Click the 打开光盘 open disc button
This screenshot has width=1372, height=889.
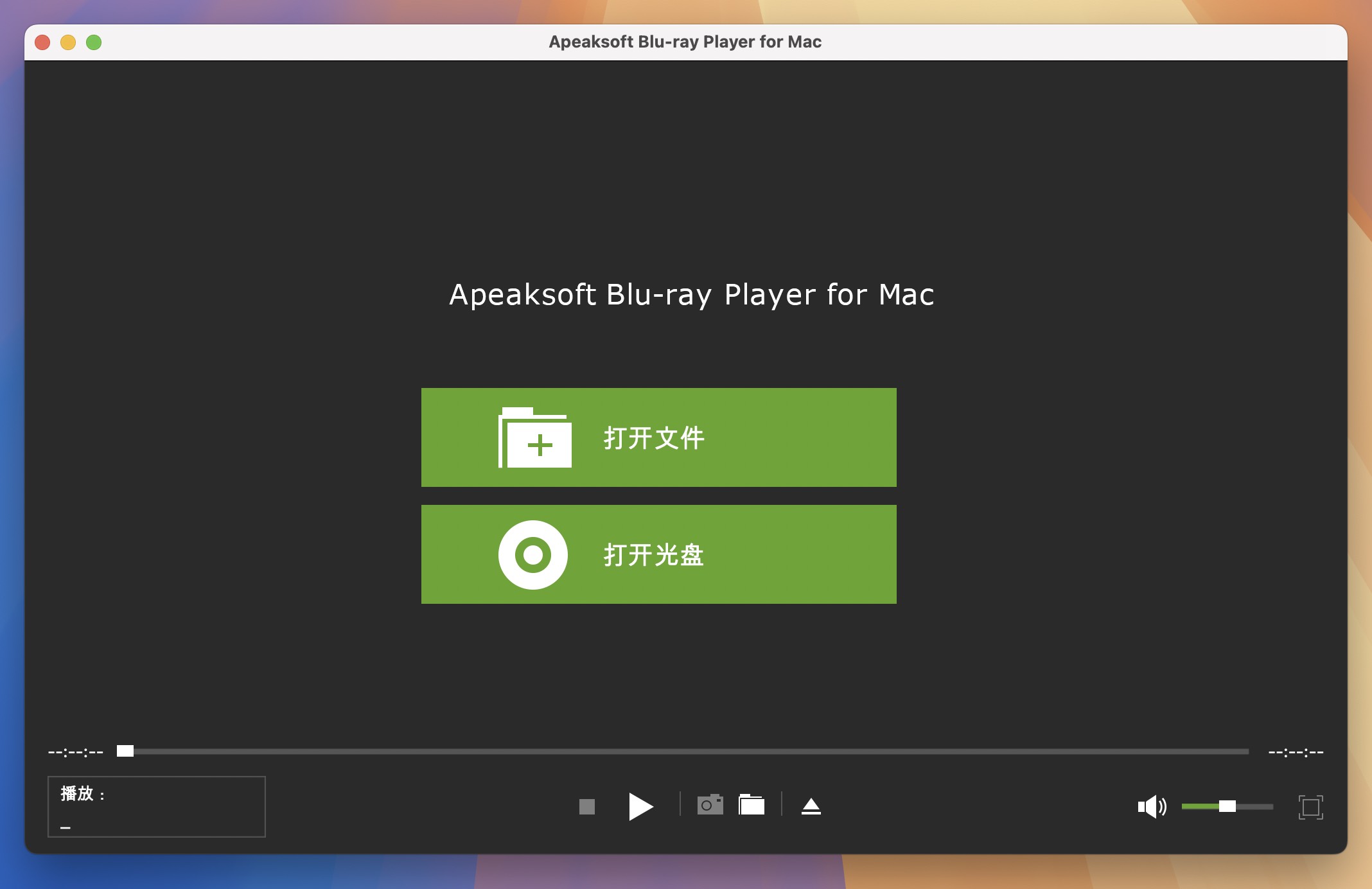pyautogui.click(x=658, y=554)
